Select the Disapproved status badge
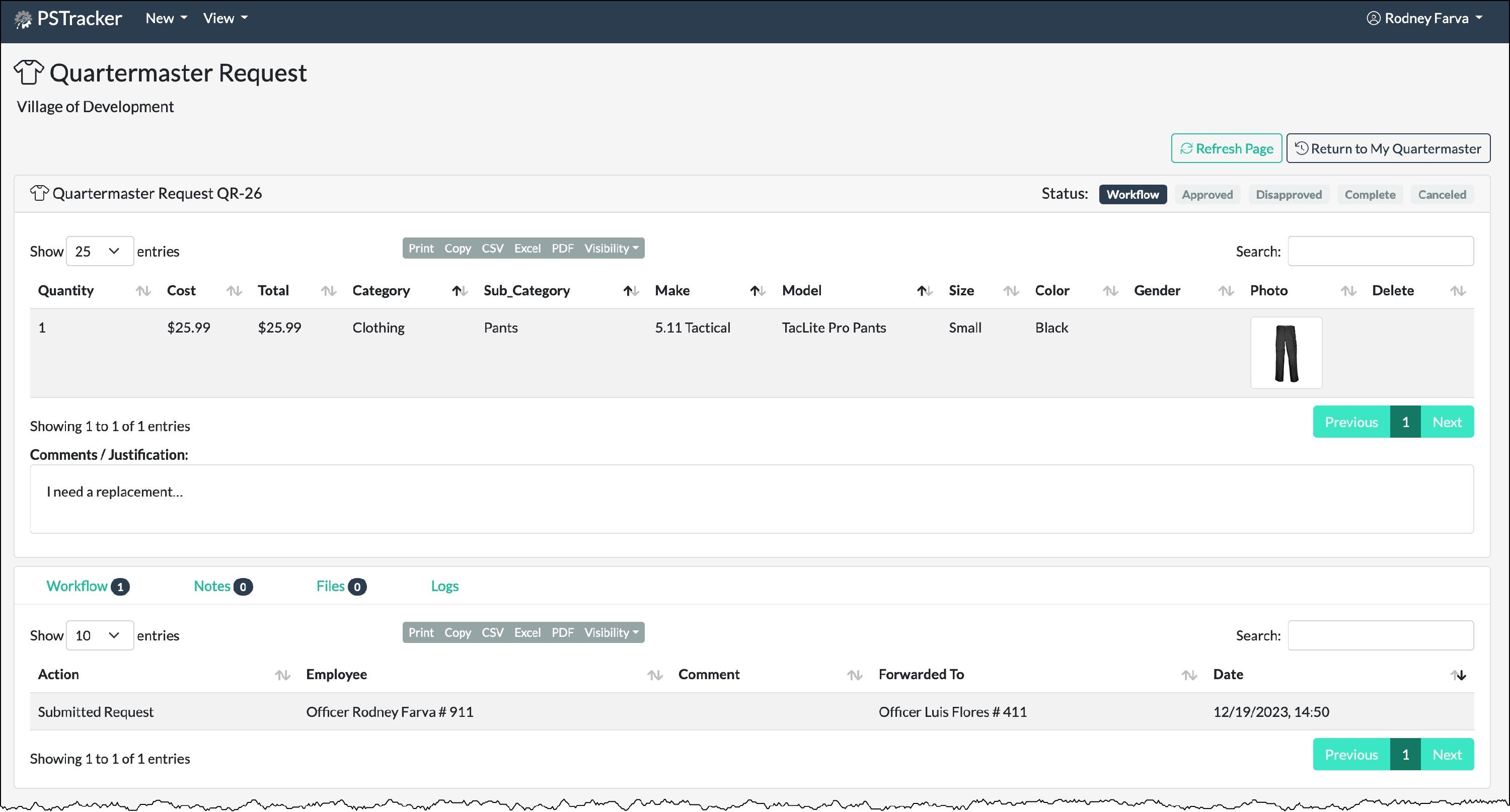 1289,195
